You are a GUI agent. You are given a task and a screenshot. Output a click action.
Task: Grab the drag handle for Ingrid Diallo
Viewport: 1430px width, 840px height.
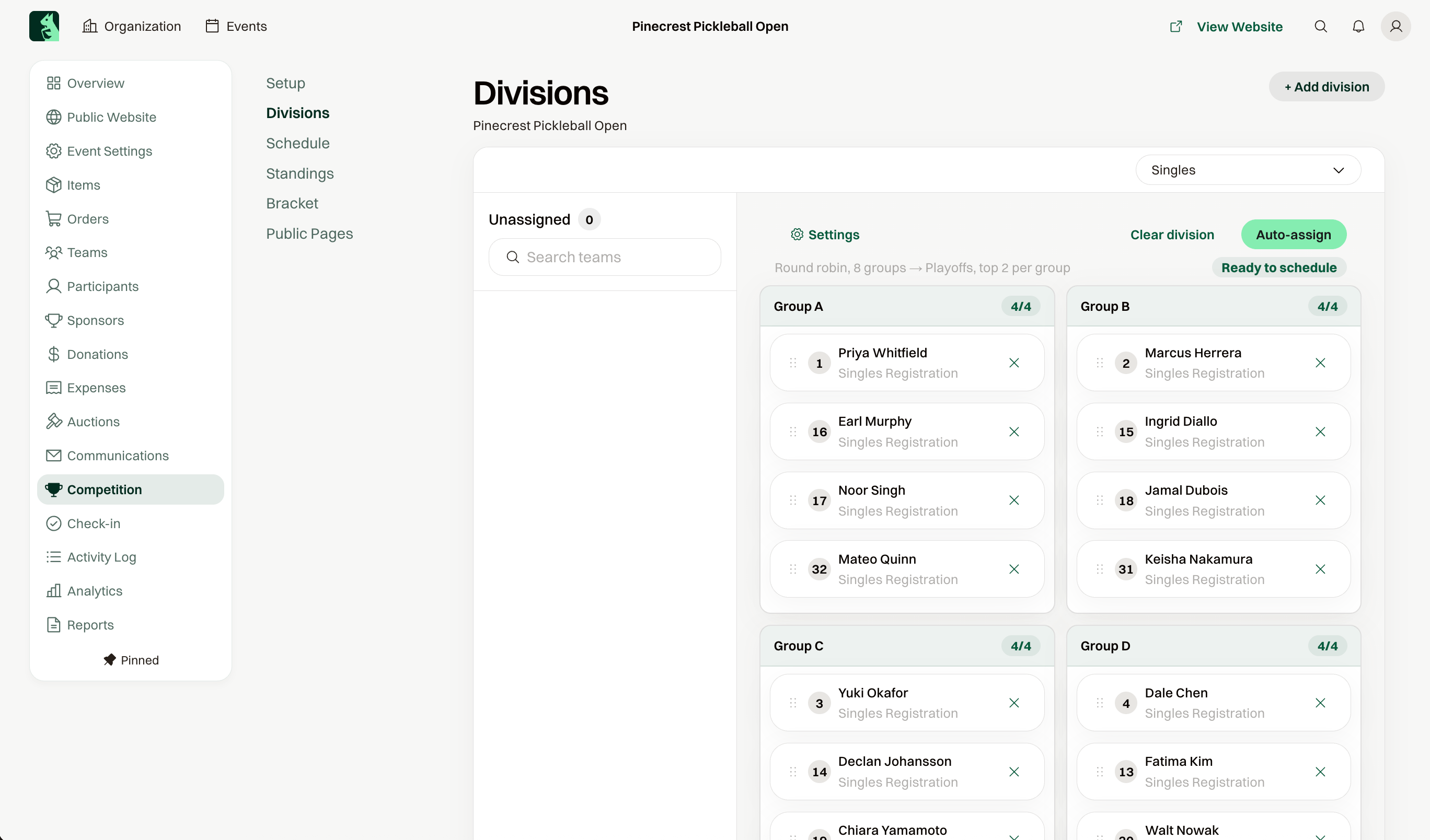(1100, 431)
